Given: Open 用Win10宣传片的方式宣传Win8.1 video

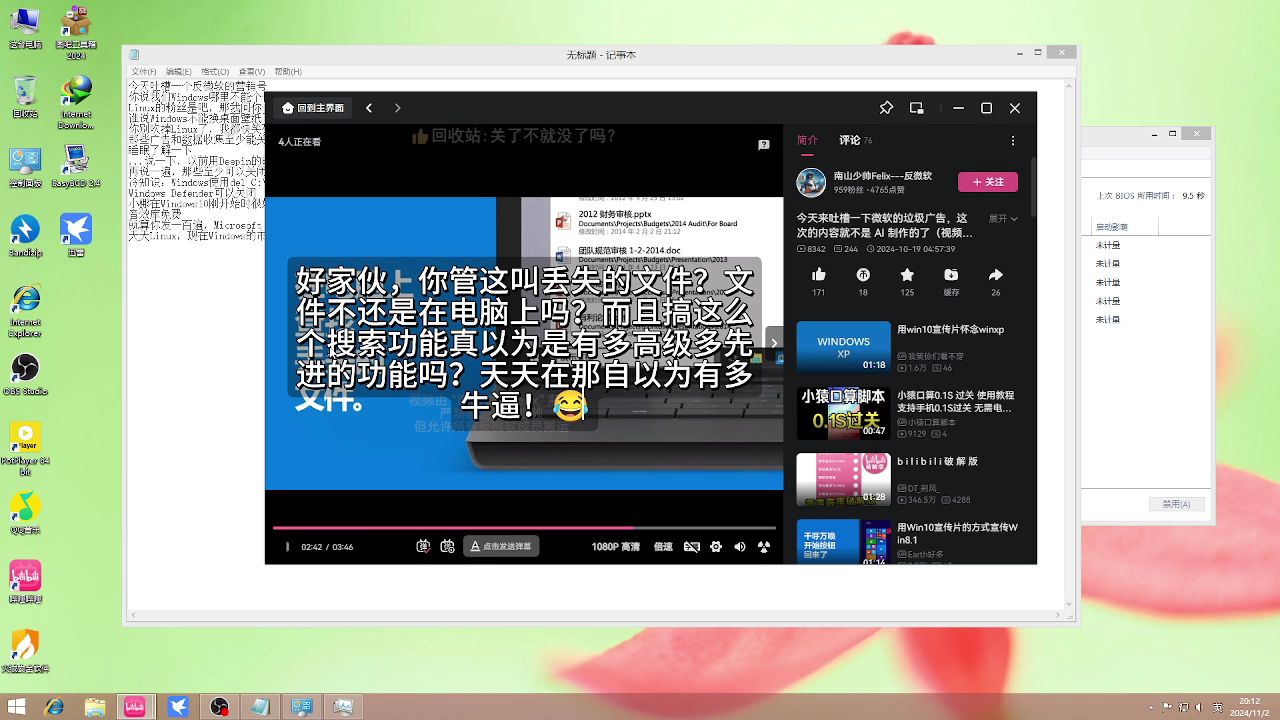Looking at the screenshot, I should click(x=907, y=542).
